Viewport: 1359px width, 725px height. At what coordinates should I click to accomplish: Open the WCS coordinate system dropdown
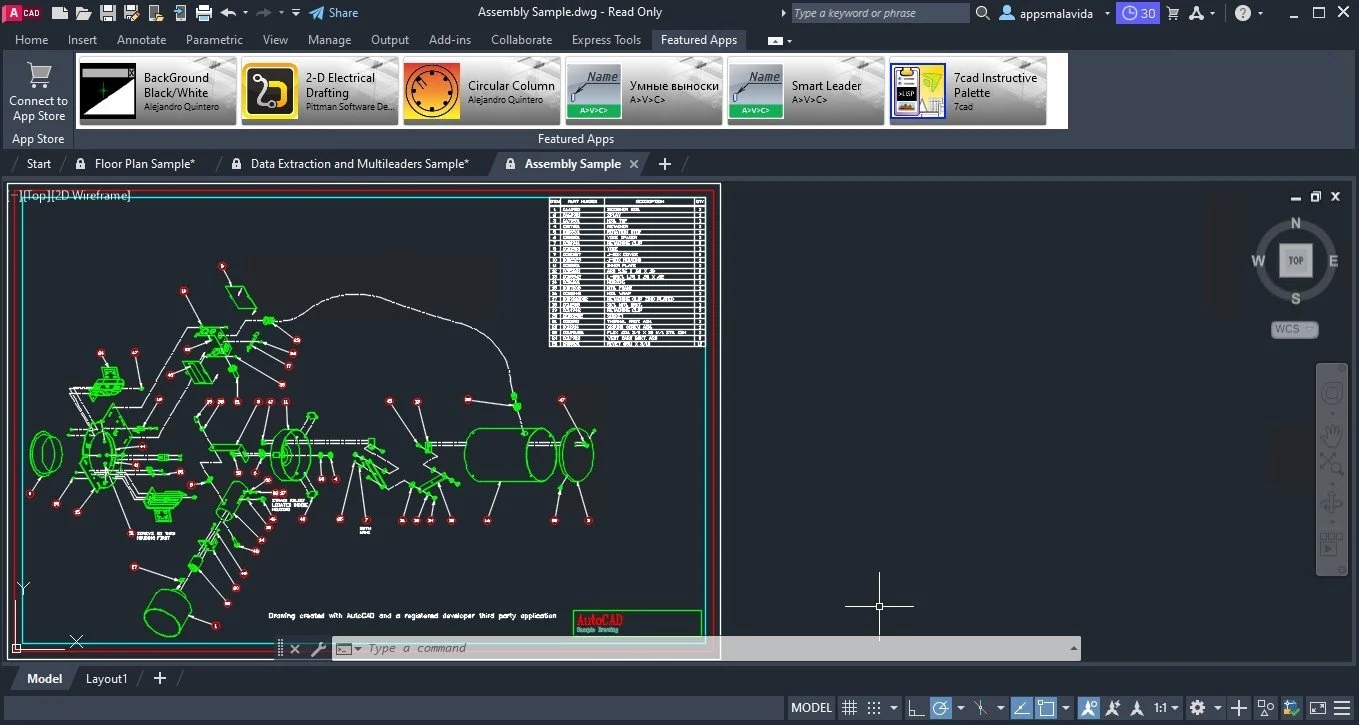(1295, 329)
